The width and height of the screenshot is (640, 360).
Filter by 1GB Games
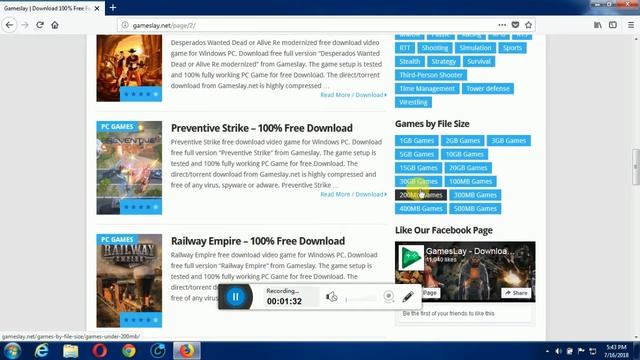click(x=416, y=141)
